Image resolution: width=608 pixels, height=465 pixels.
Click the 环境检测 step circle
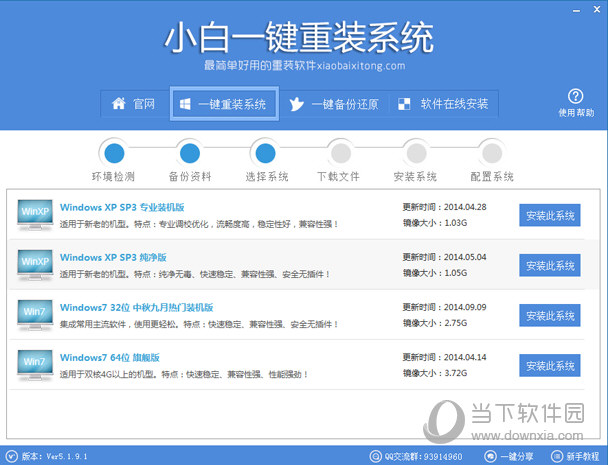(114, 153)
